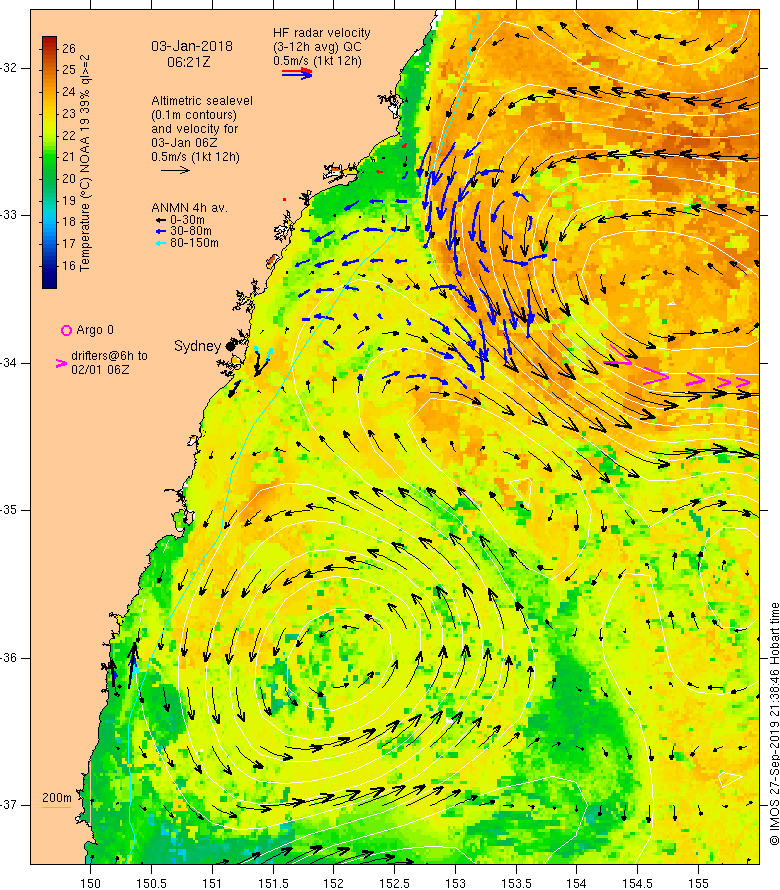Click the -35 latitude axis label
The width and height of the screenshot is (780, 890).
pos(10,510)
